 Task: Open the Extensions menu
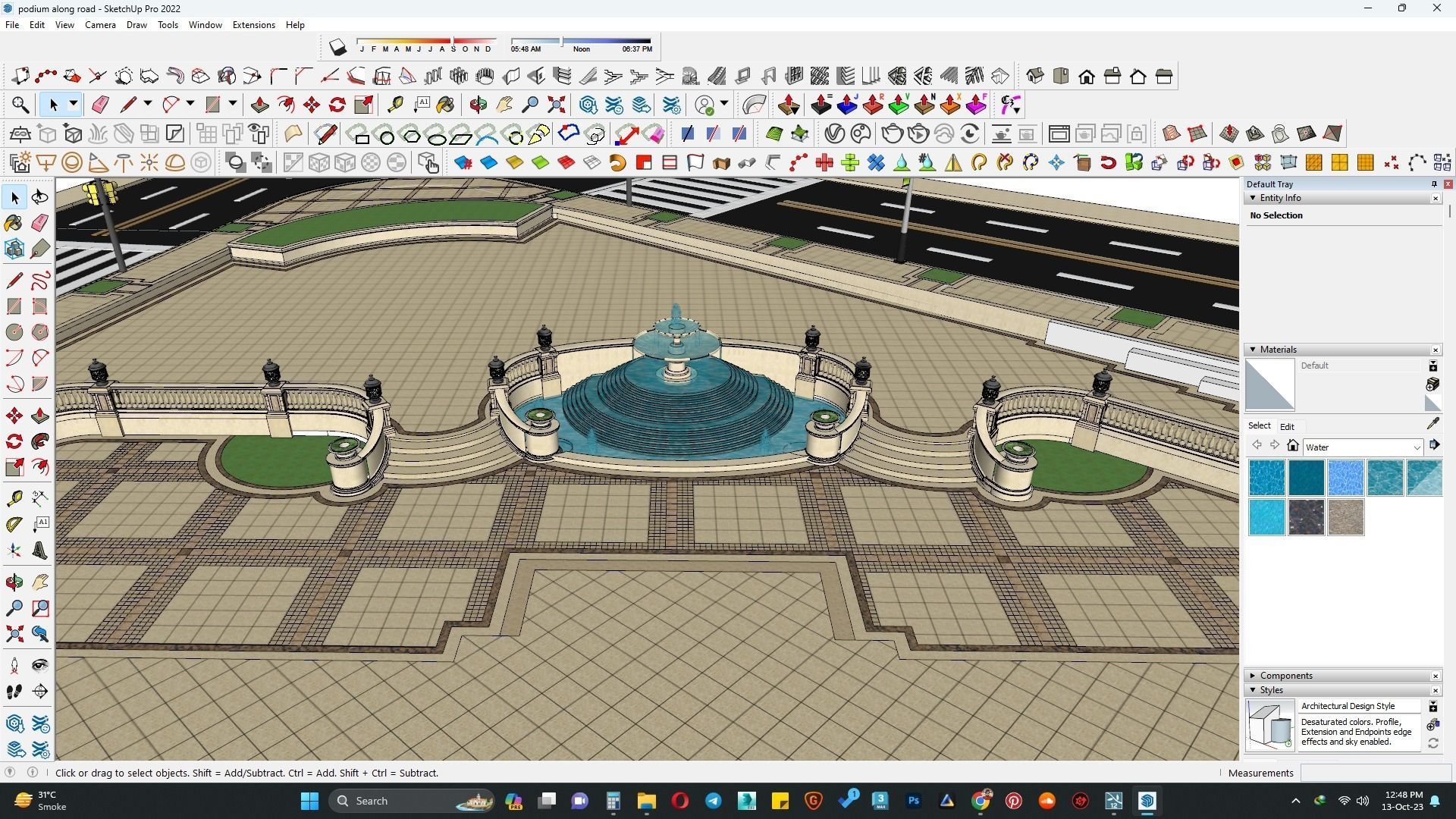(253, 25)
